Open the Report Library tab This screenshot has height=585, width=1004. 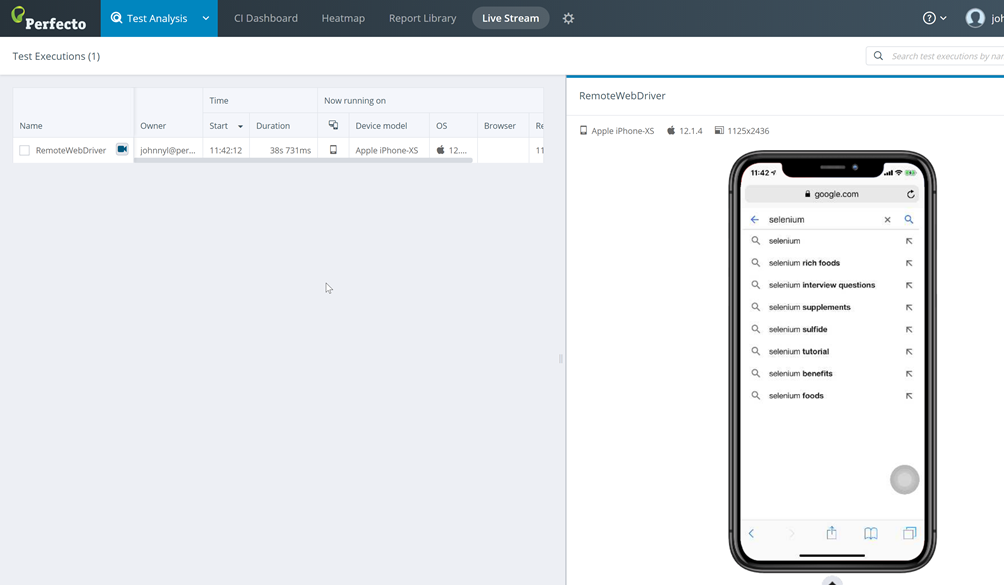pos(422,18)
